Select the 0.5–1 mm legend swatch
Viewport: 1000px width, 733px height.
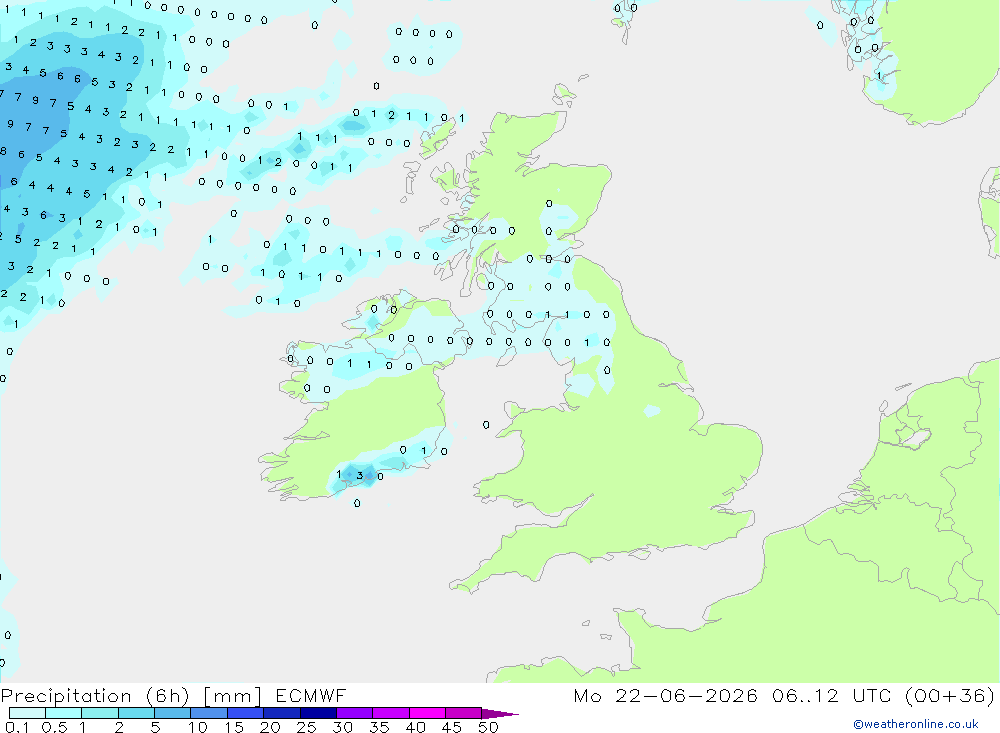[64, 713]
